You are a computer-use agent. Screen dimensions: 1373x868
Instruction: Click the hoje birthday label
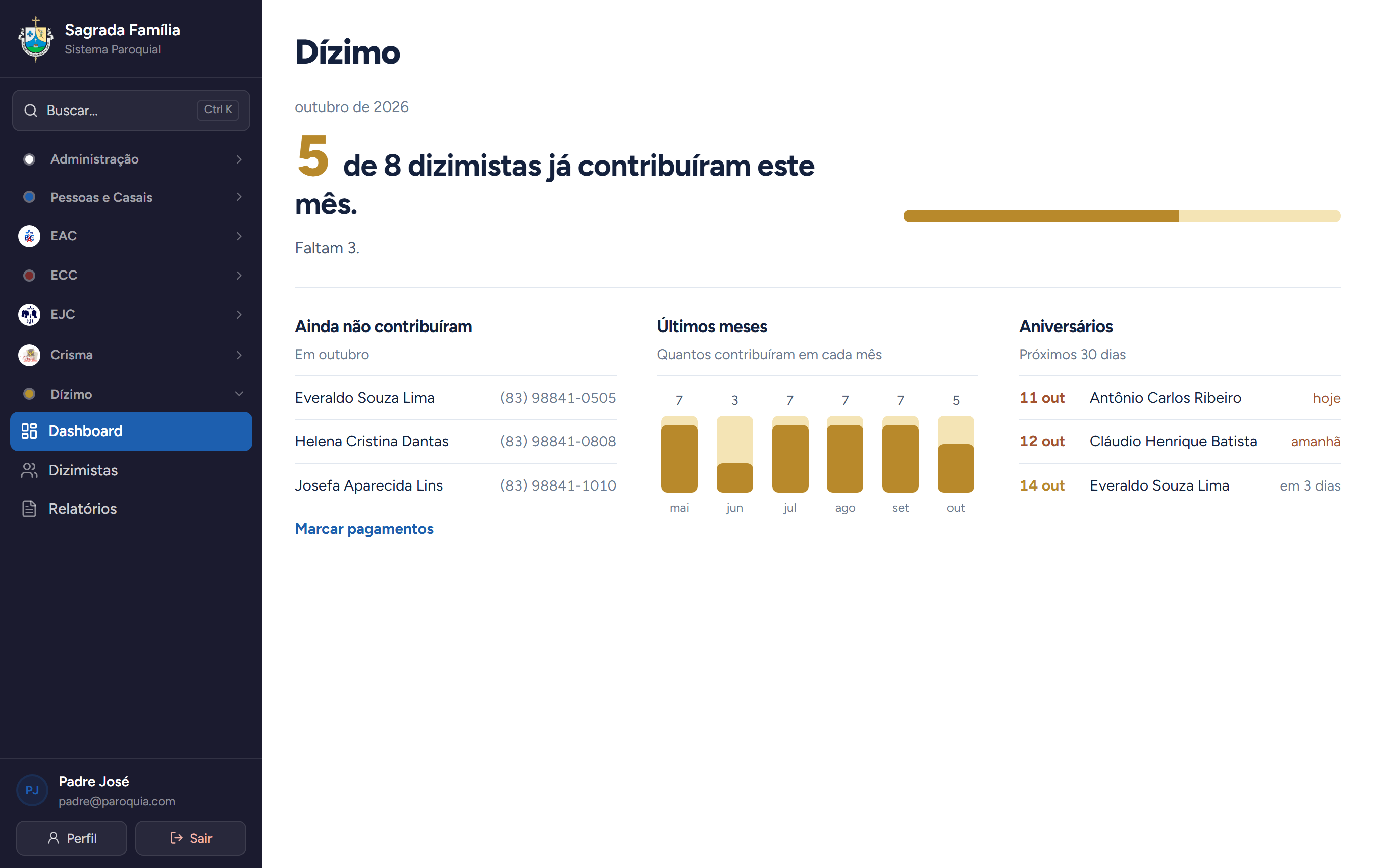click(1326, 398)
